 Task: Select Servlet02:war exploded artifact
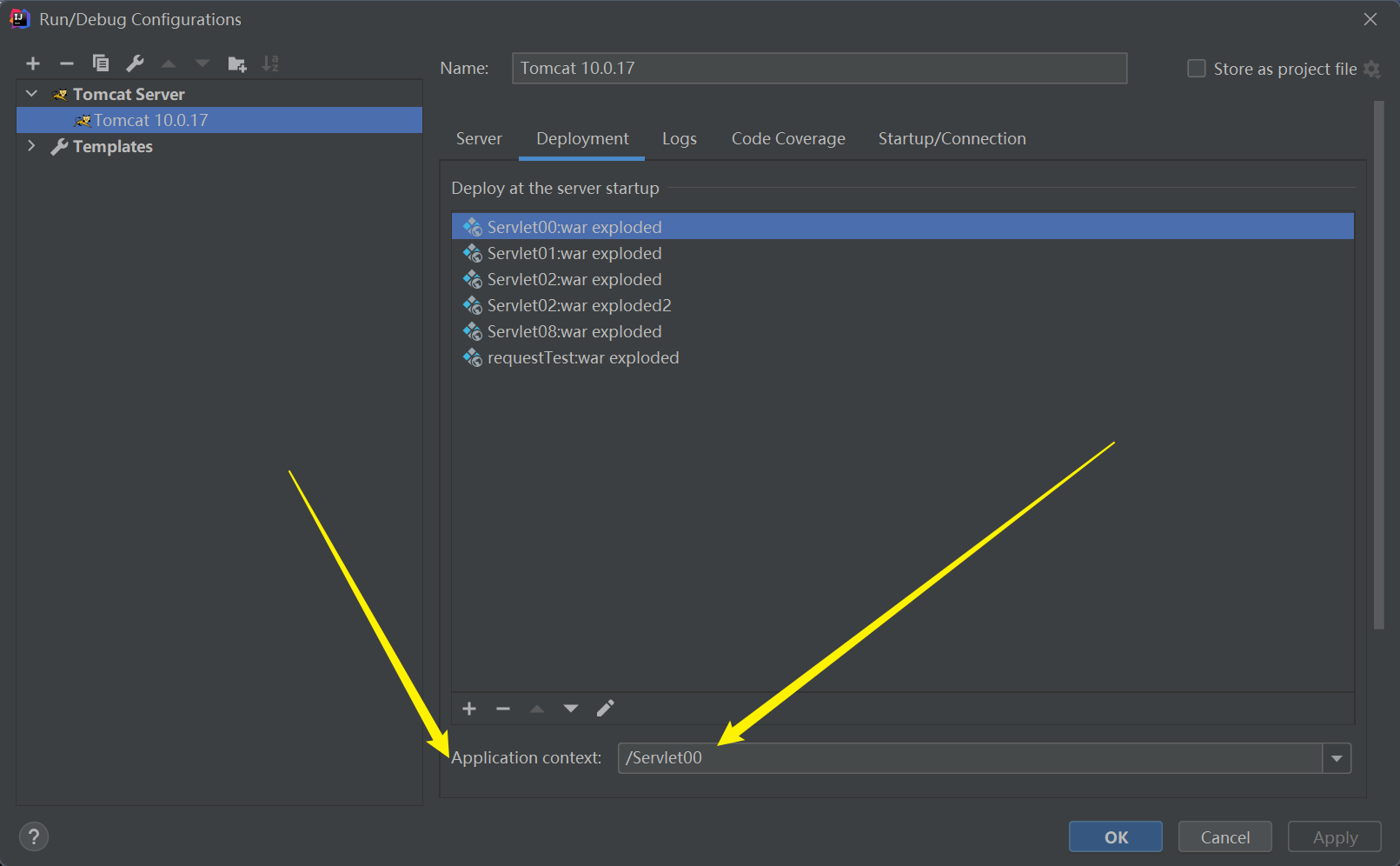[x=903, y=279]
